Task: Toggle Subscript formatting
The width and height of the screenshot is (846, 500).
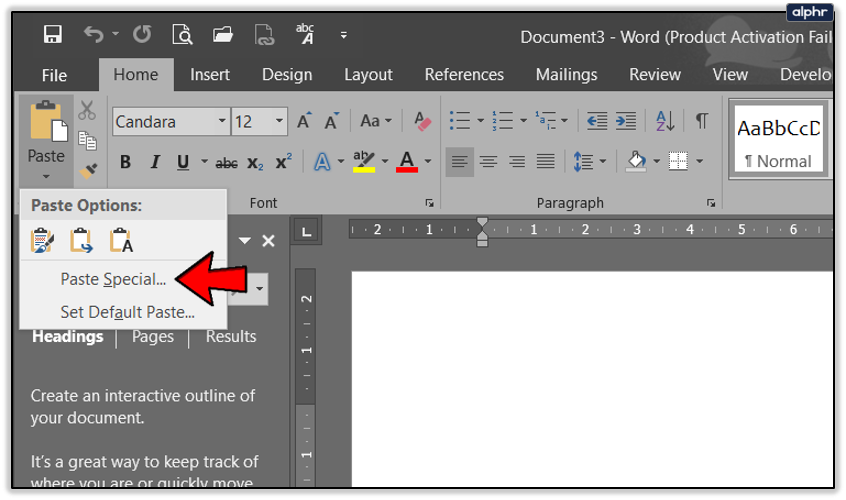Action: click(255, 163)
